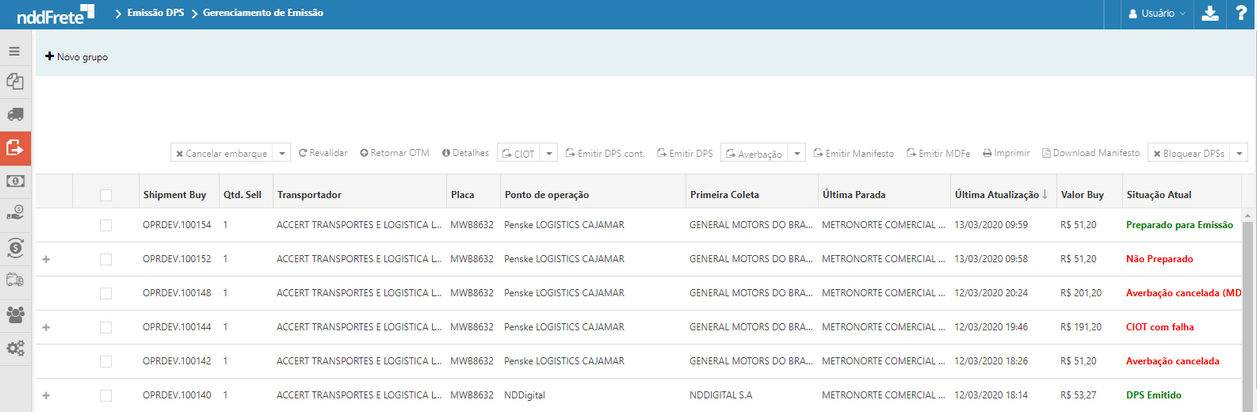The height and width of the screenshot is (412, 1257).
Task: Click the Retornar OTM toolbar button
Action: tap(394, 153)
